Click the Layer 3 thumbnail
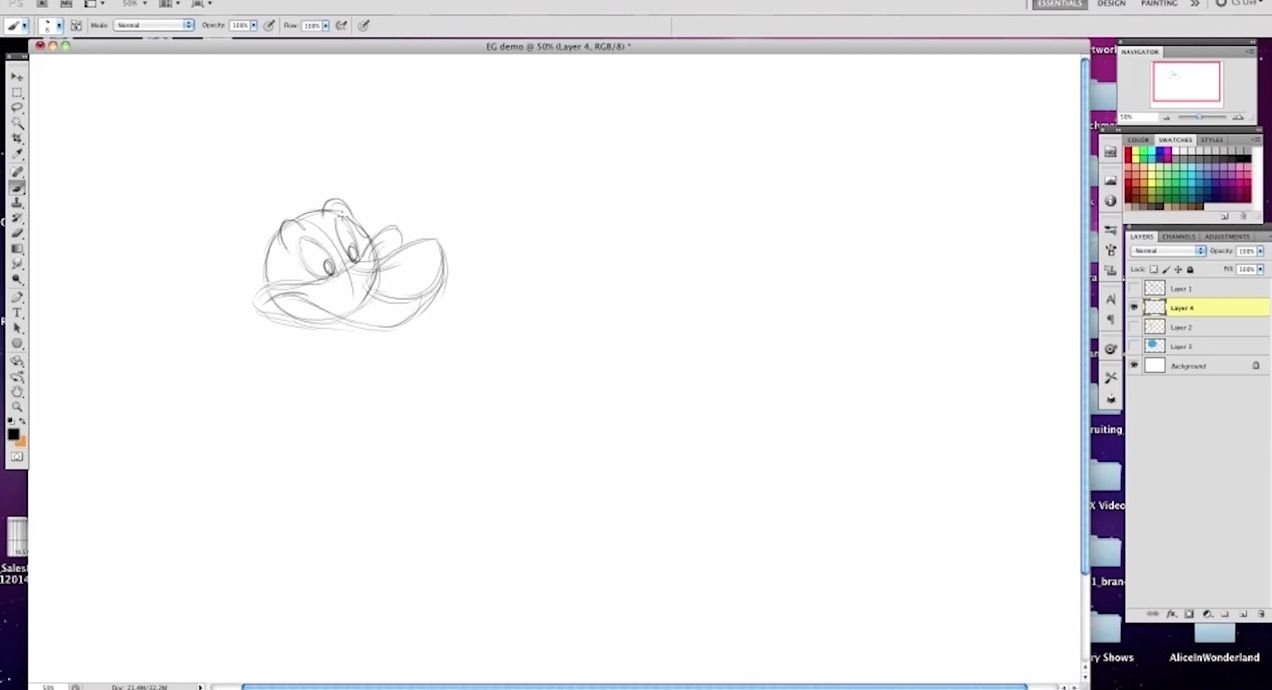 tap(1155, 346)
